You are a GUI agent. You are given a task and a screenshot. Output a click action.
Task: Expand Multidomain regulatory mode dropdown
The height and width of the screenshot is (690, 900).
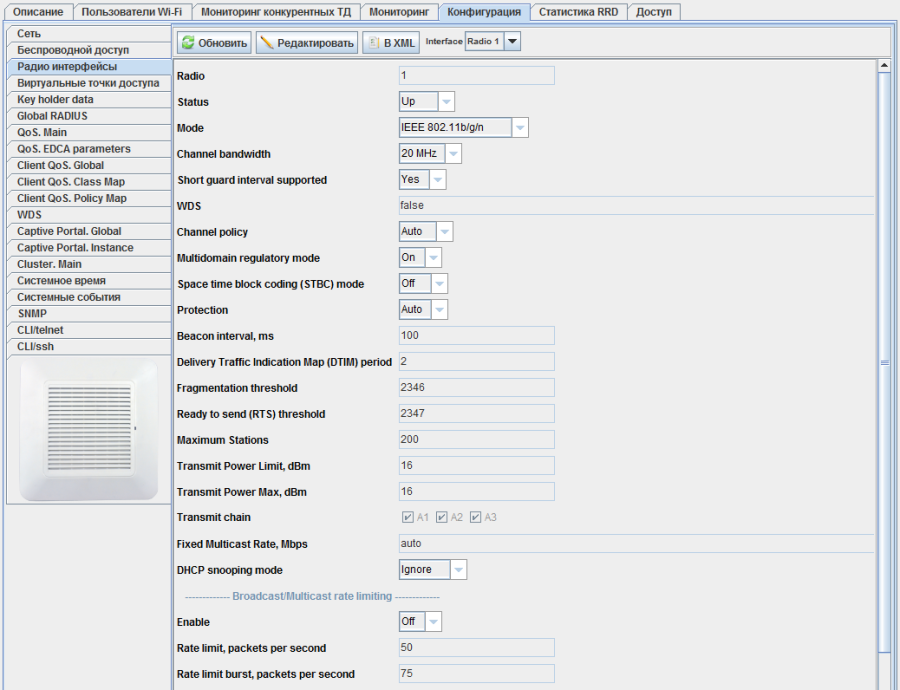420,258
